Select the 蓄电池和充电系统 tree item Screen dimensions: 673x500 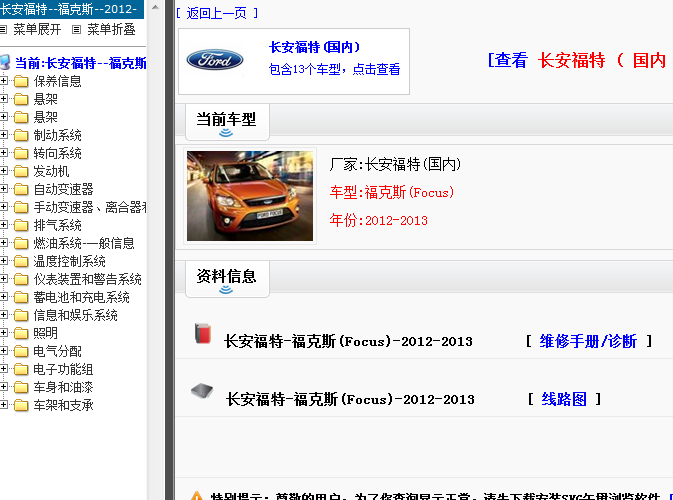[x=82, y=297]
